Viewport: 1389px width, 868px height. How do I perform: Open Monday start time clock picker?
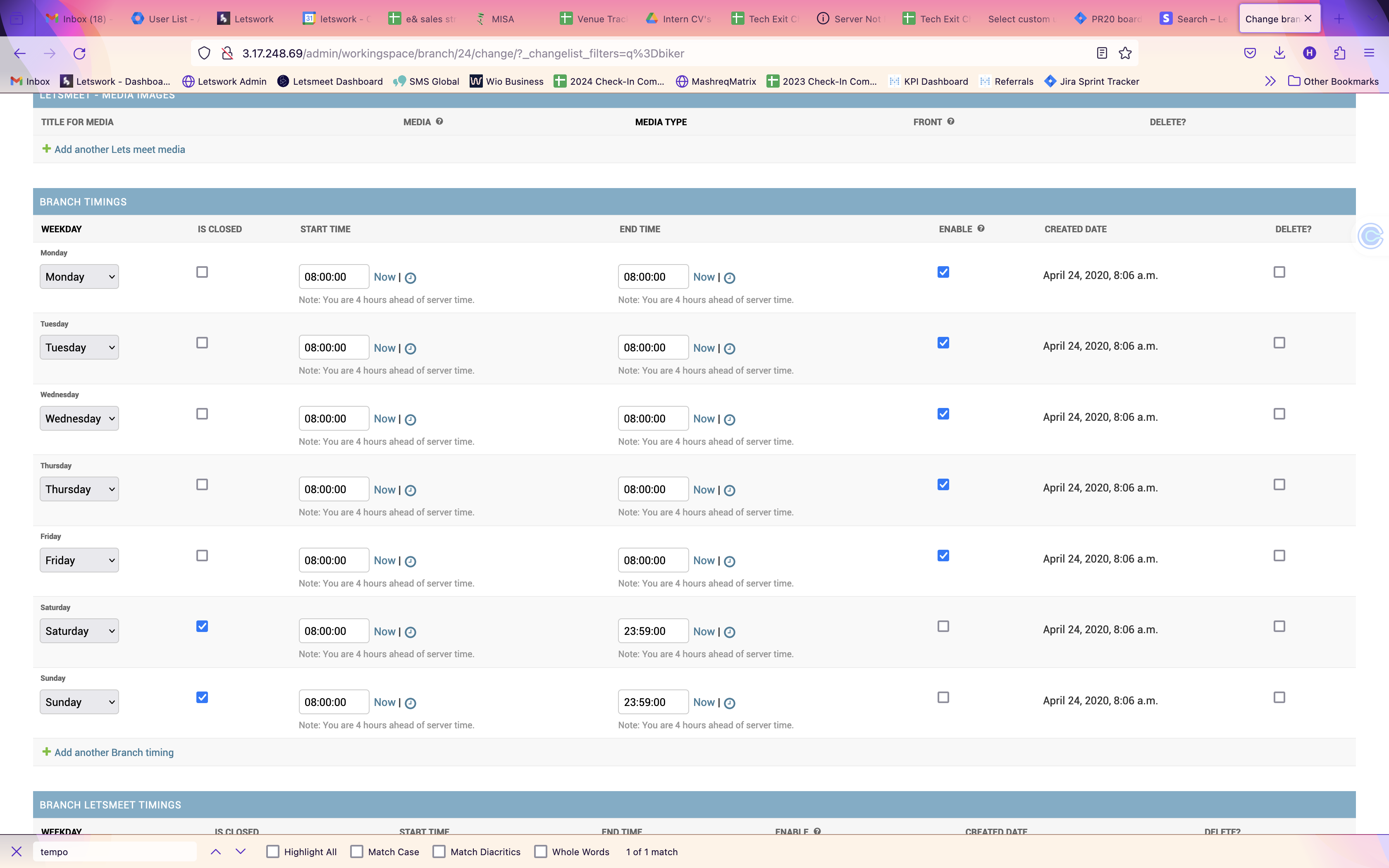point(410,278)
